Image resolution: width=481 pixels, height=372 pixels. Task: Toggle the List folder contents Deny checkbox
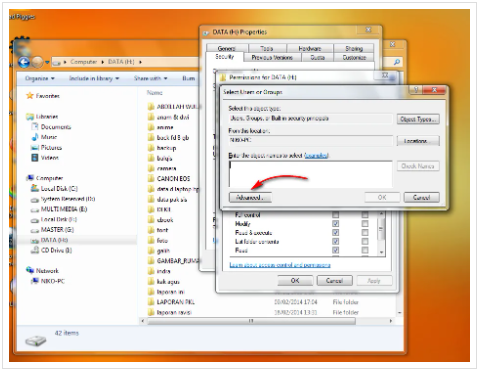[365, 241]
